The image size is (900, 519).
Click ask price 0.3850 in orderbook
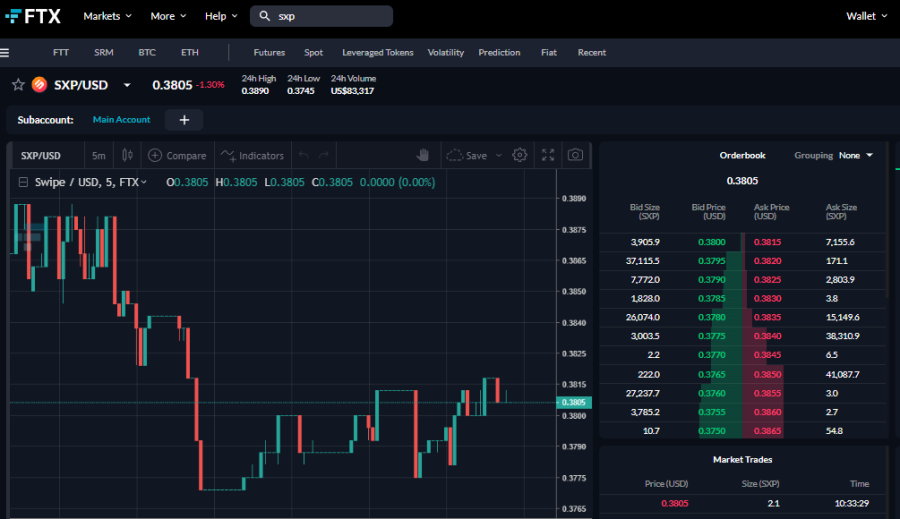pyautogui.click(x=767, y=374)
